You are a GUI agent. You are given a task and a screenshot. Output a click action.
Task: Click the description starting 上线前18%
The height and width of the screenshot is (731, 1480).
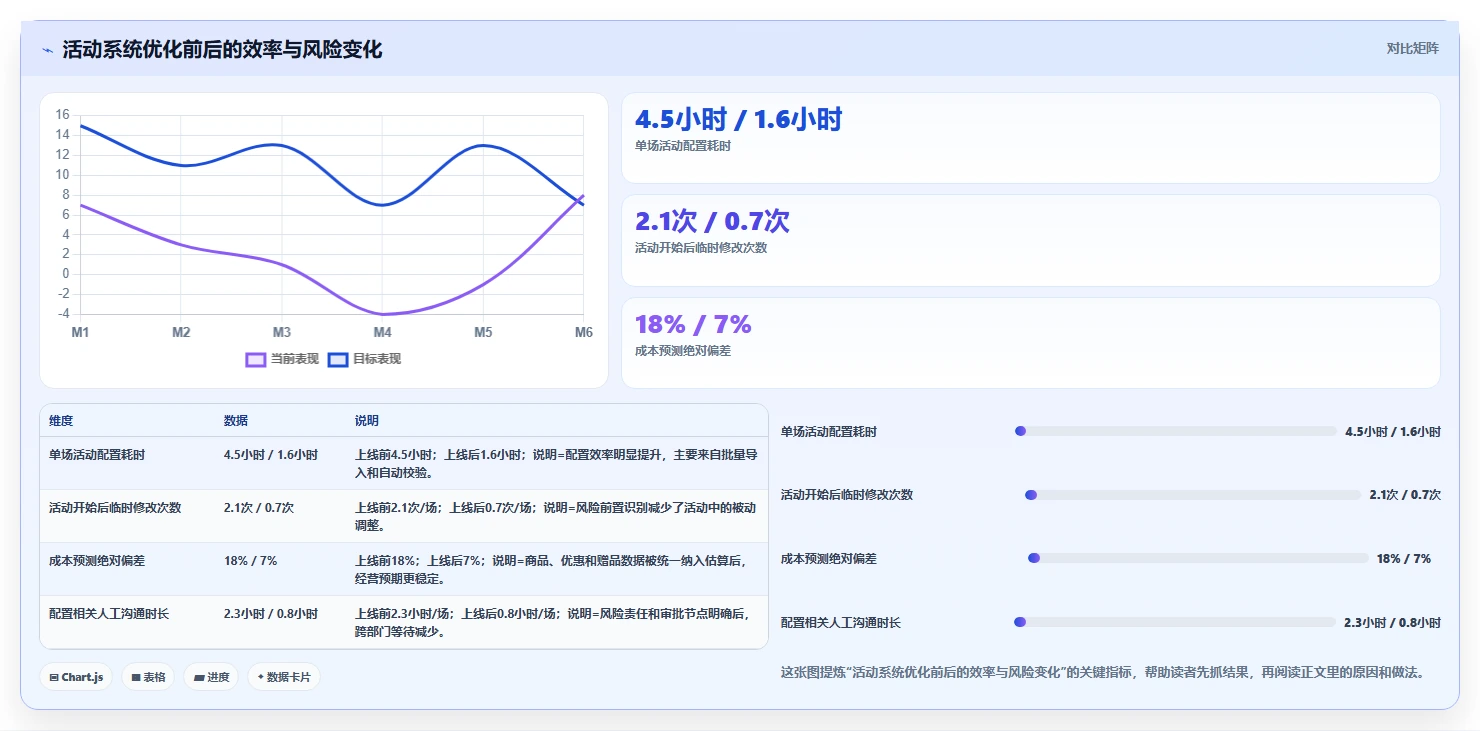pyautogui.click(x=552, y=570)
